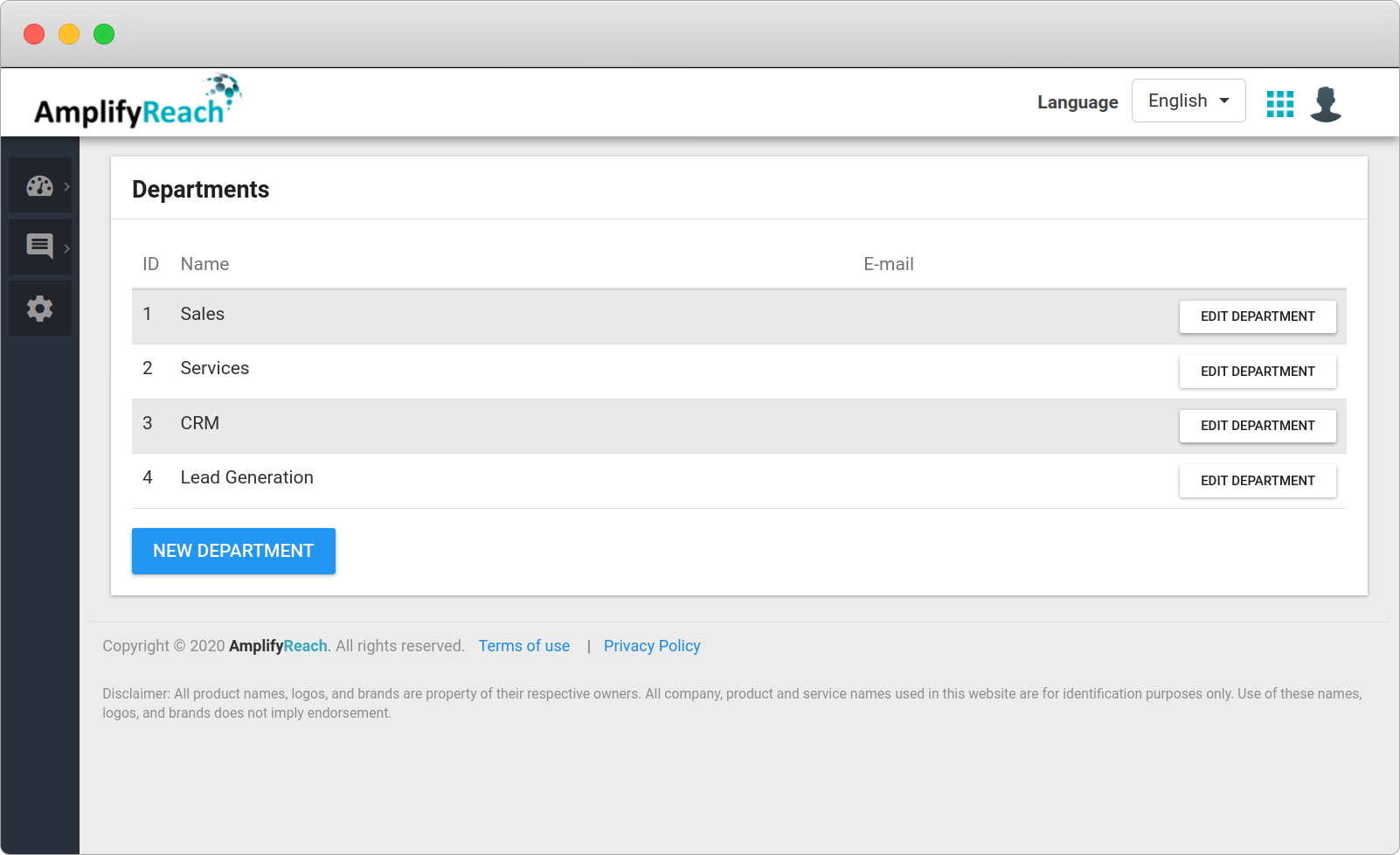Edit the Services department
1400x855 pixels.
point(1257,372)
